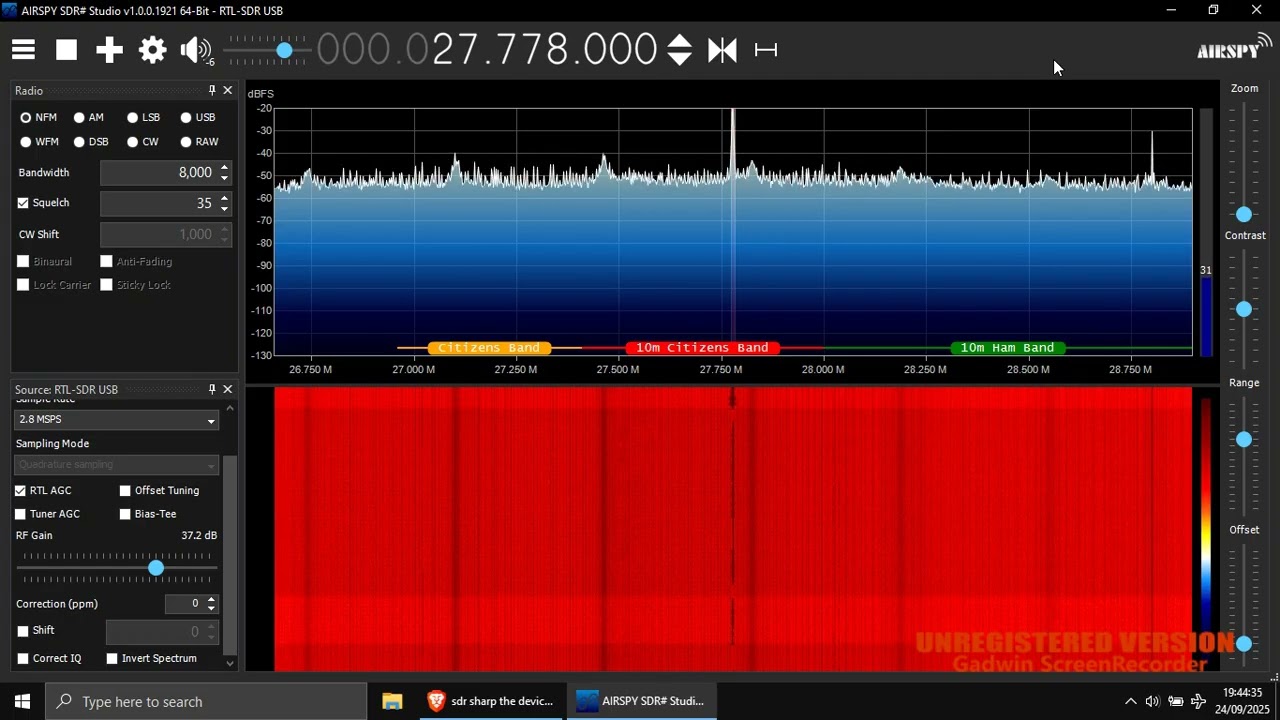
Task: Click the frequency display digits
Action: pyautogui.click(x=487, y=50)
